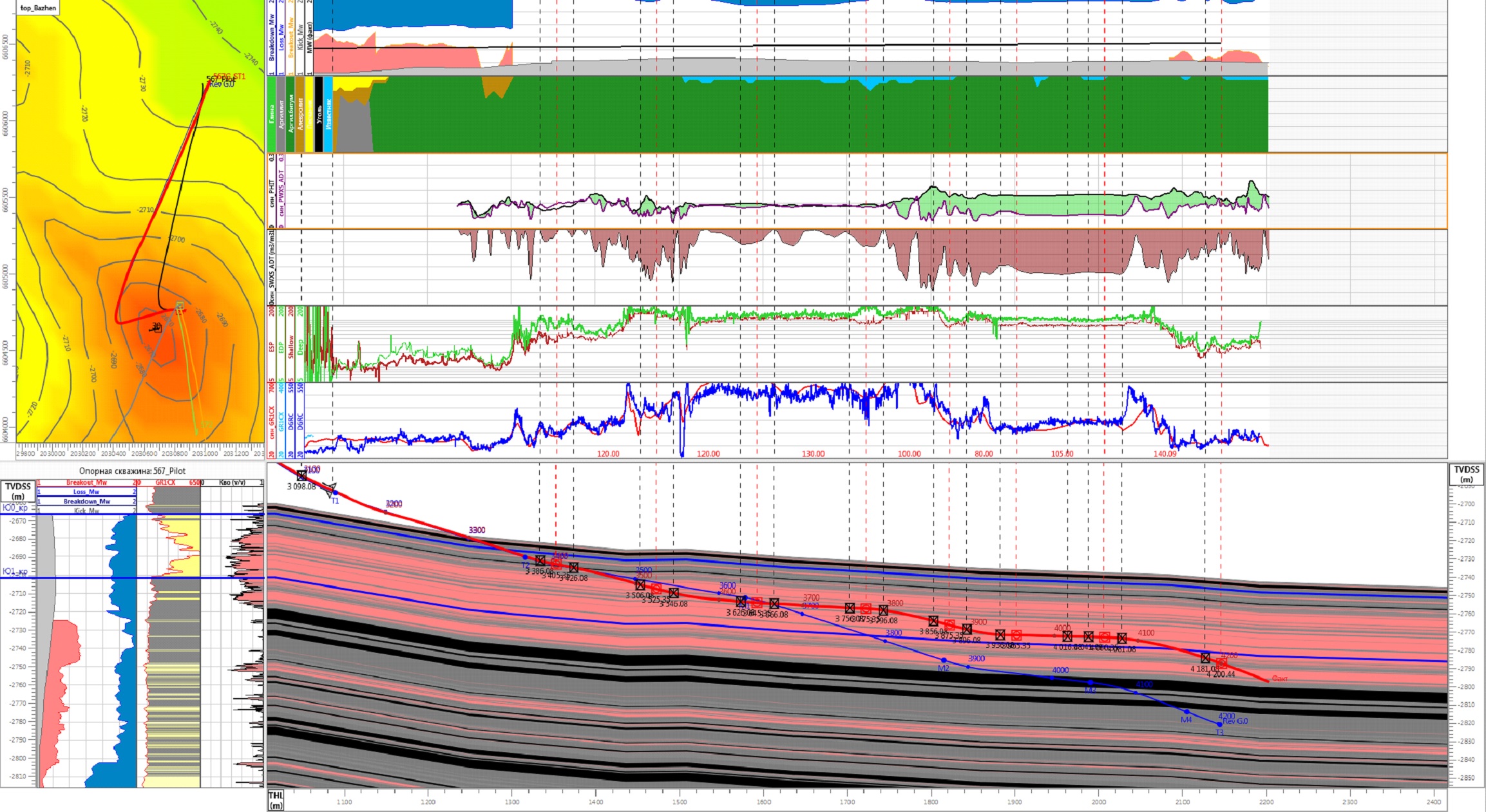This screenshot has width=1486, height=812.
Task: Click the red 4100 depth label on the actual trajectory
Action: pos(1146,633)
